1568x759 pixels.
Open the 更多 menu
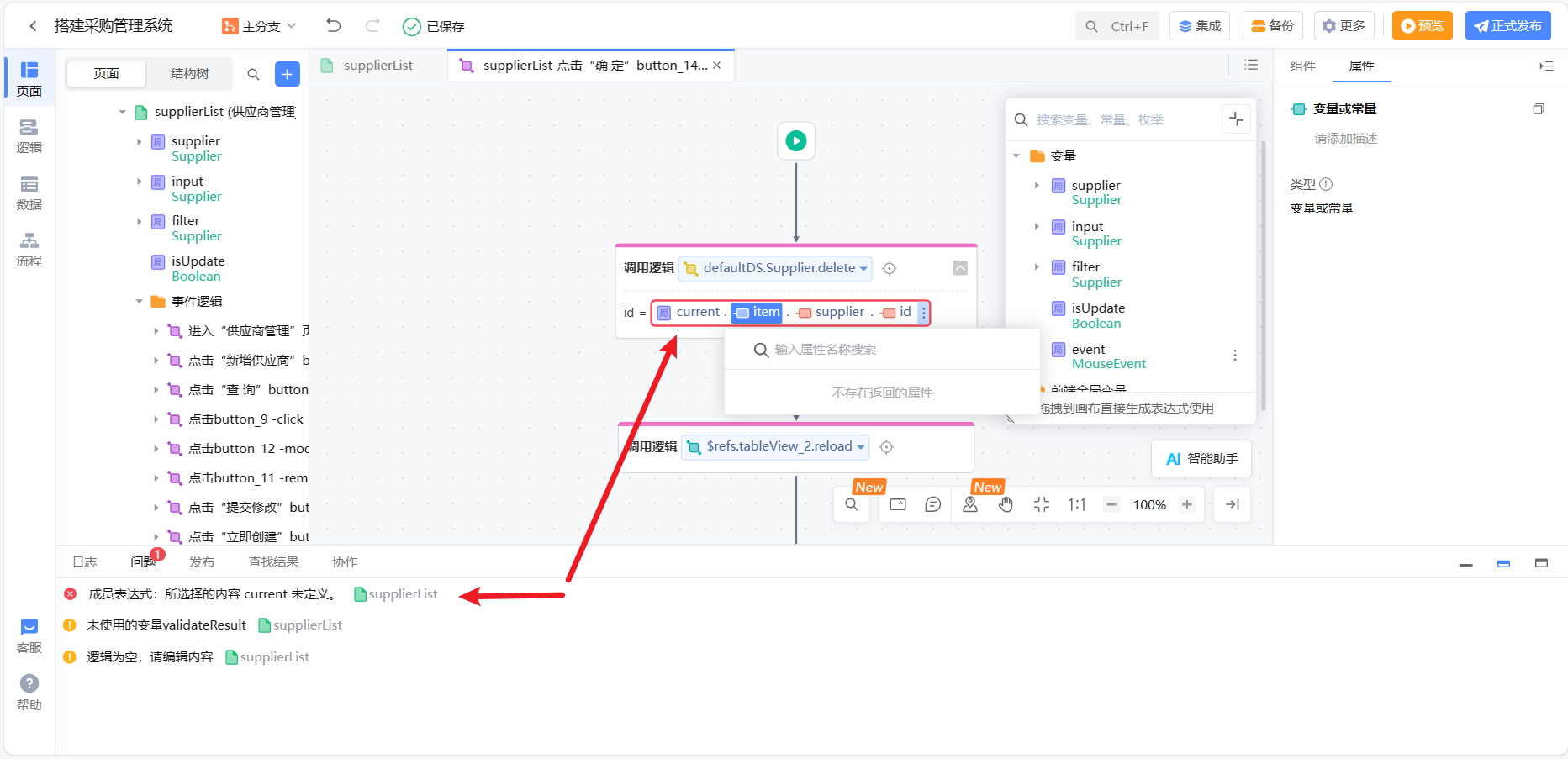(x=1344, y=26)
